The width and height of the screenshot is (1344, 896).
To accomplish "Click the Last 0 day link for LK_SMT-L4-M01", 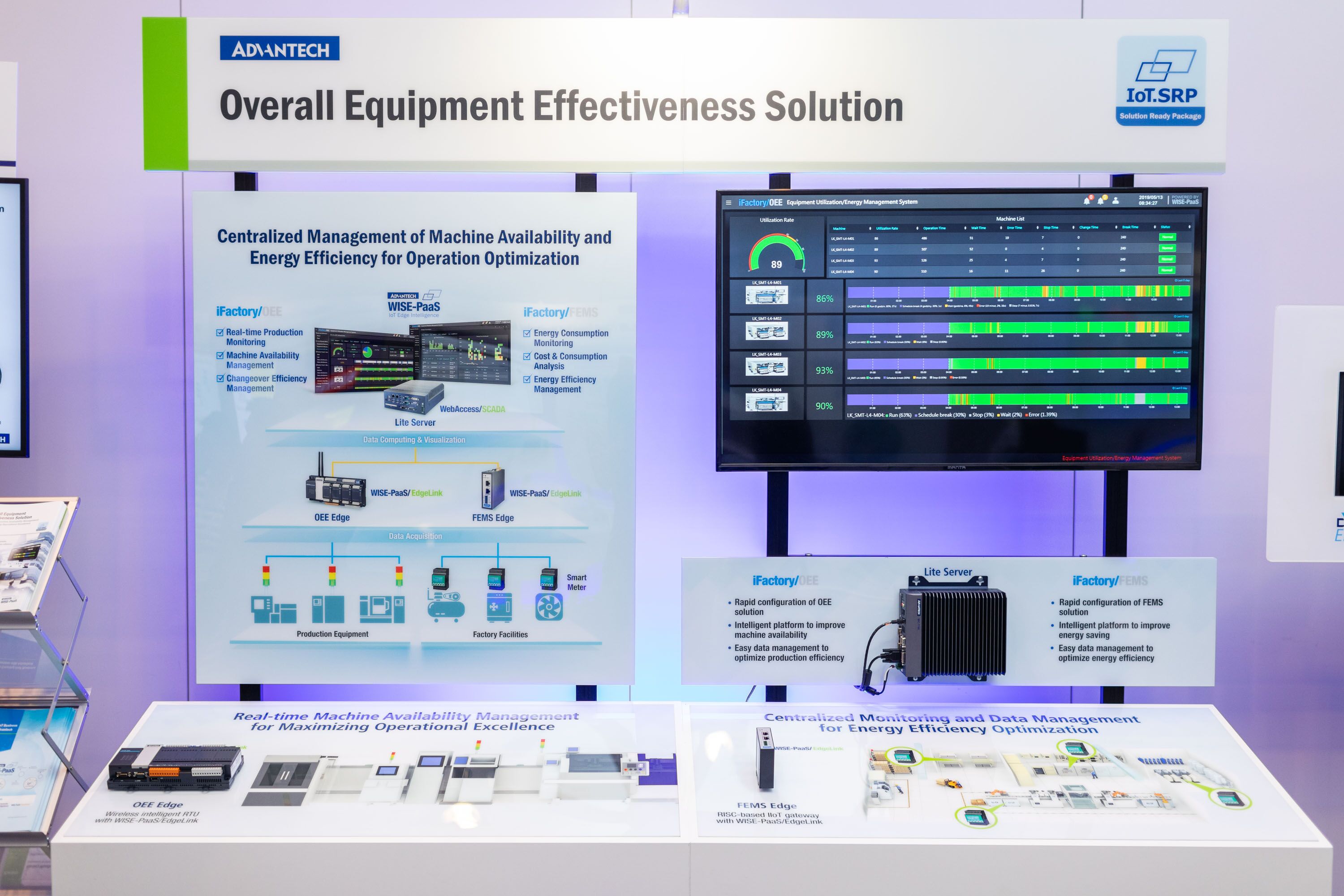I will [1182, 280].
